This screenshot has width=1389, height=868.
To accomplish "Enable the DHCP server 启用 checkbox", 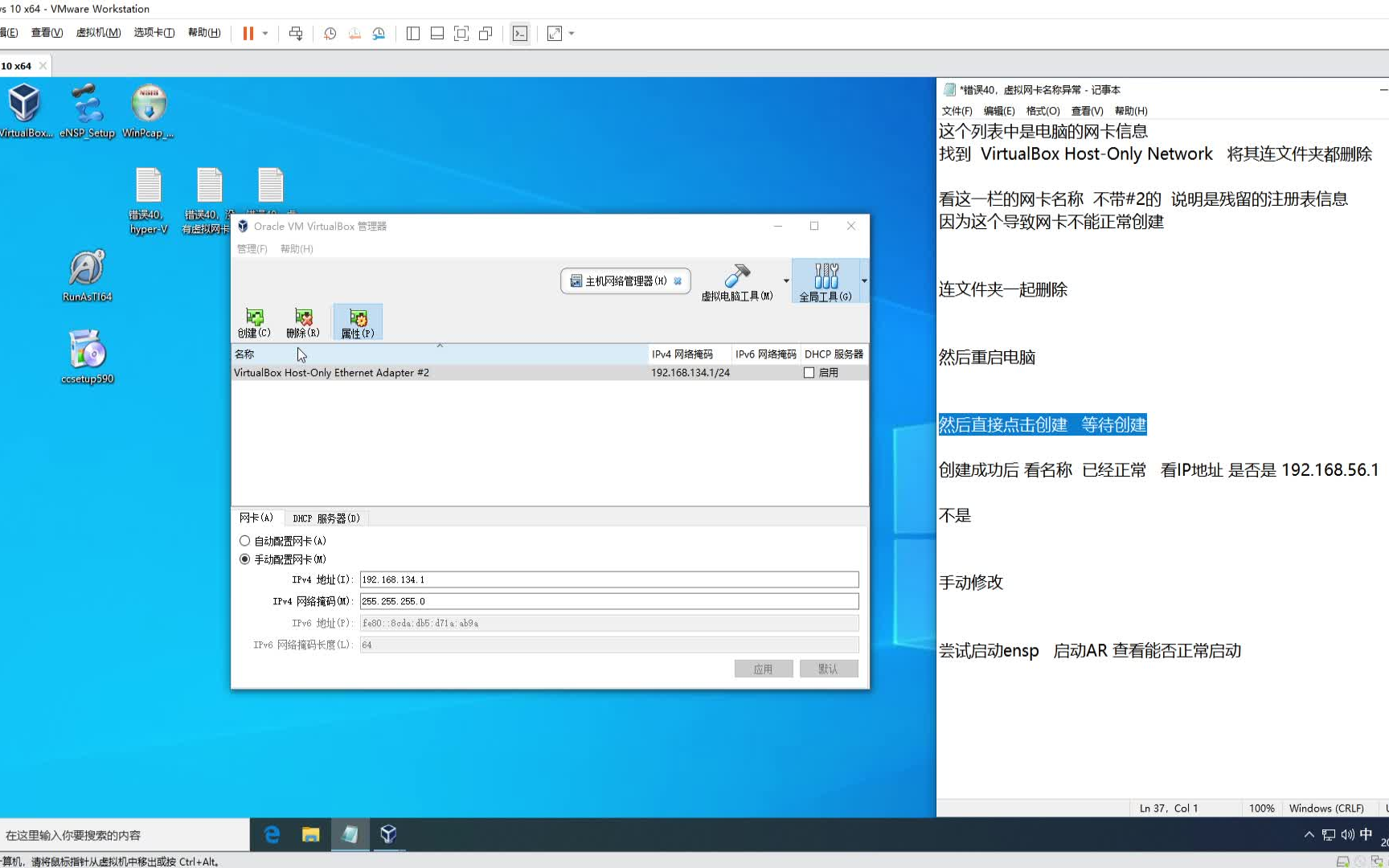I will tap(809, 373).
